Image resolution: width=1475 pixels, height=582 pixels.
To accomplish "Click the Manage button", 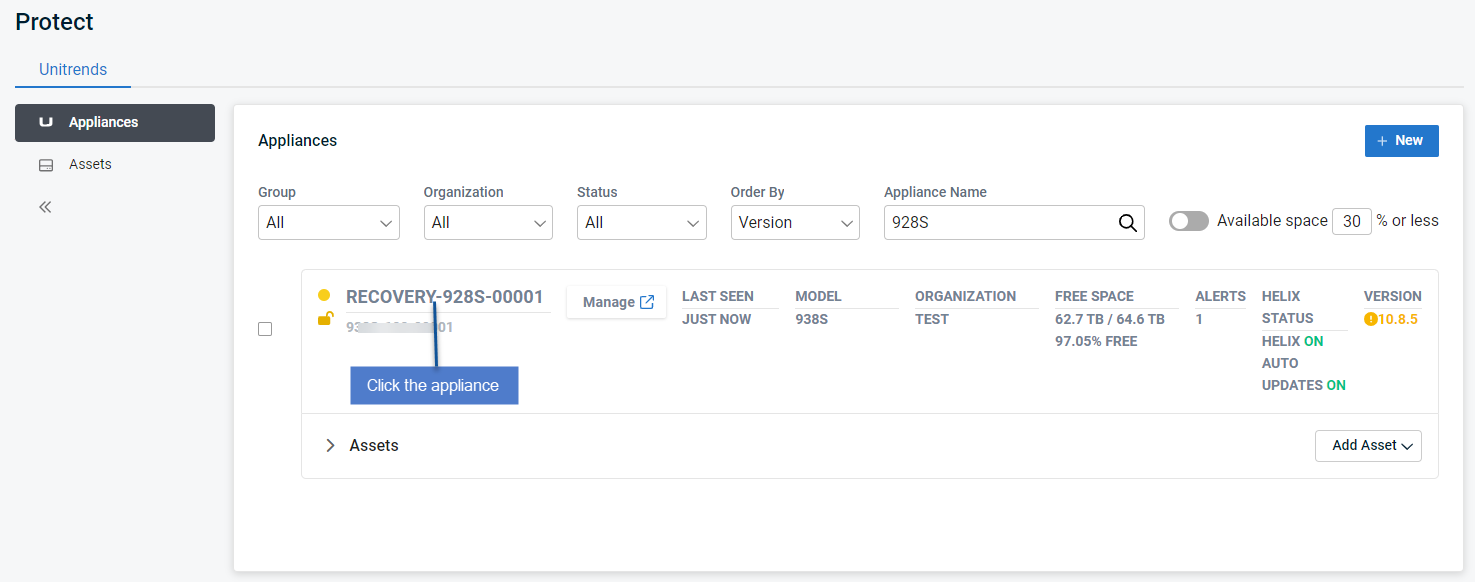I will click(617, 302).
